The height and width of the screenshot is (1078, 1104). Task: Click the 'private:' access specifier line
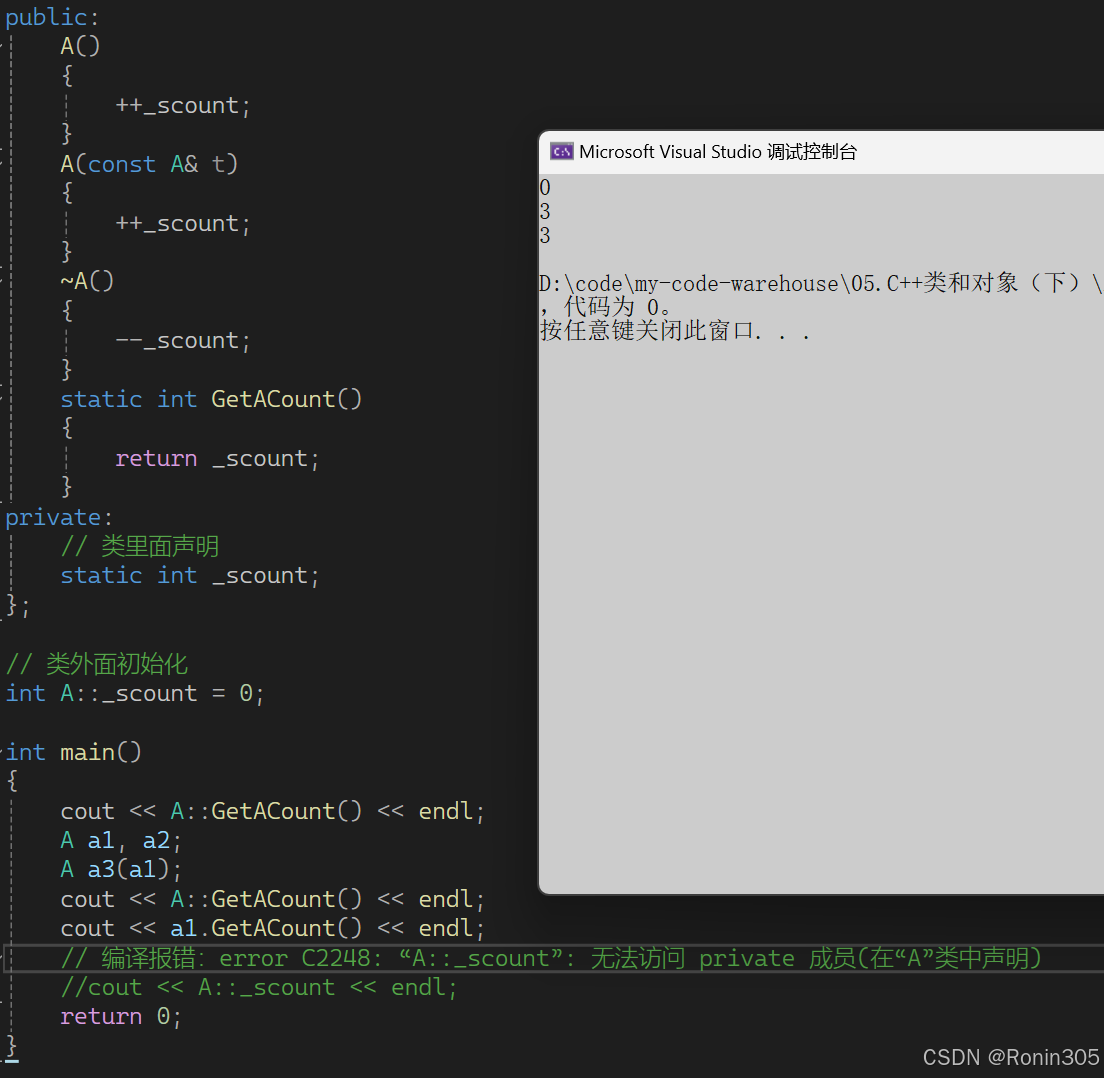point(59,518)
